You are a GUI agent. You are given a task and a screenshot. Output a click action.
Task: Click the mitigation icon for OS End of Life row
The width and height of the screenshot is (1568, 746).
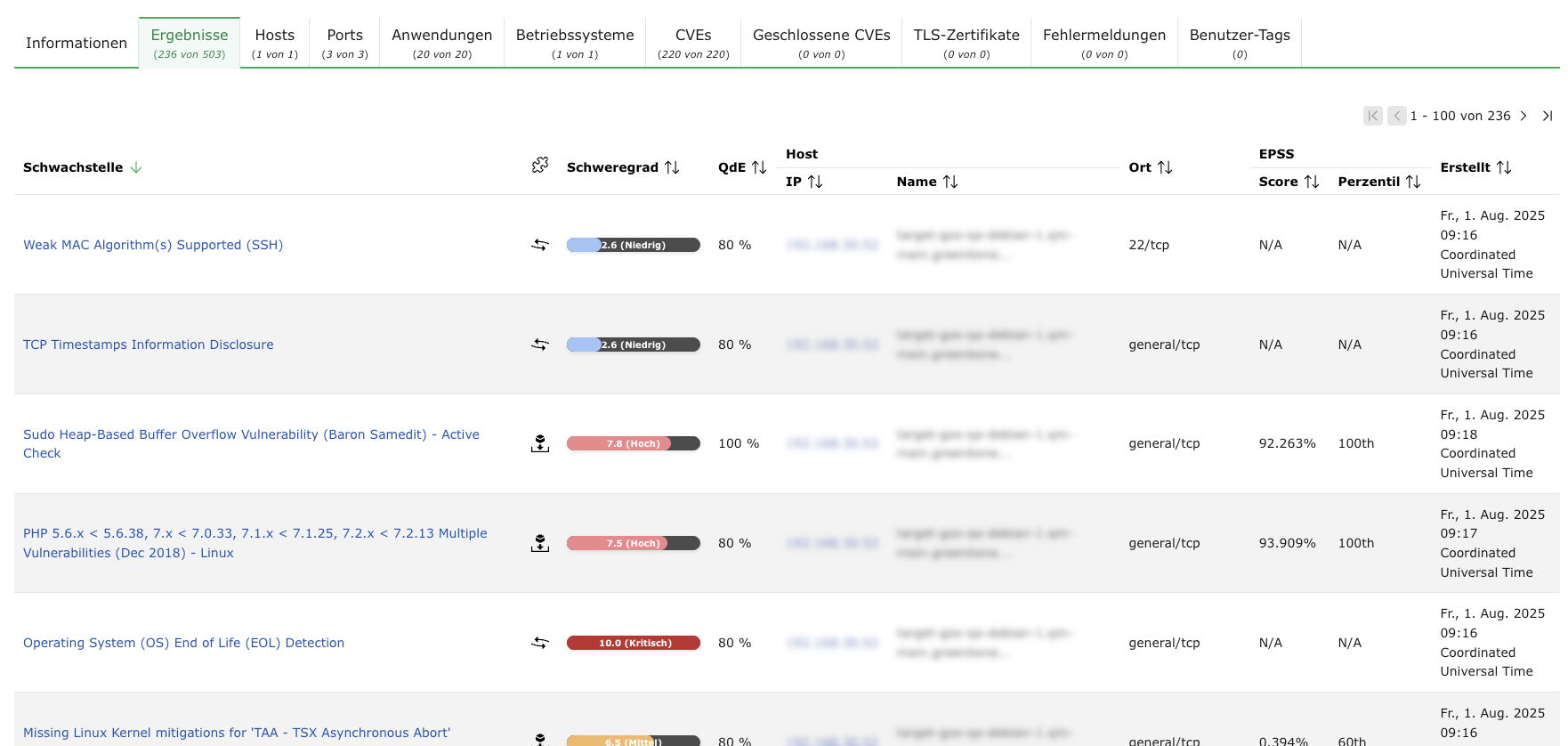pyautogui.click(x=540, y=643)
